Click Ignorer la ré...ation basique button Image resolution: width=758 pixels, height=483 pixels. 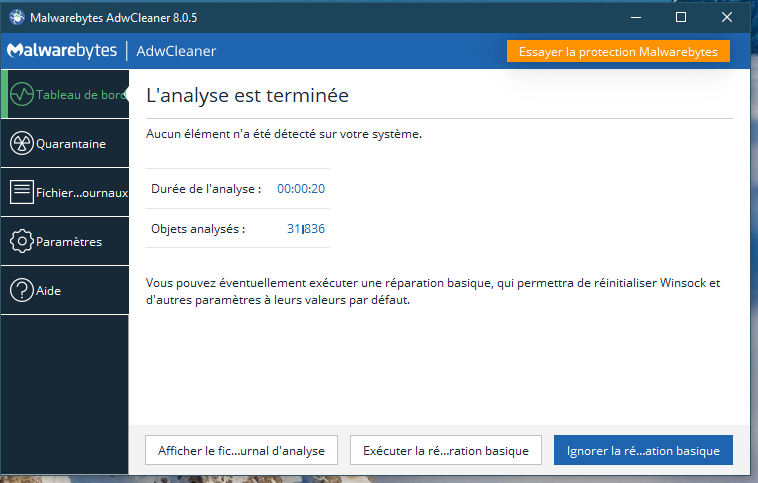[x=643, y=450]
